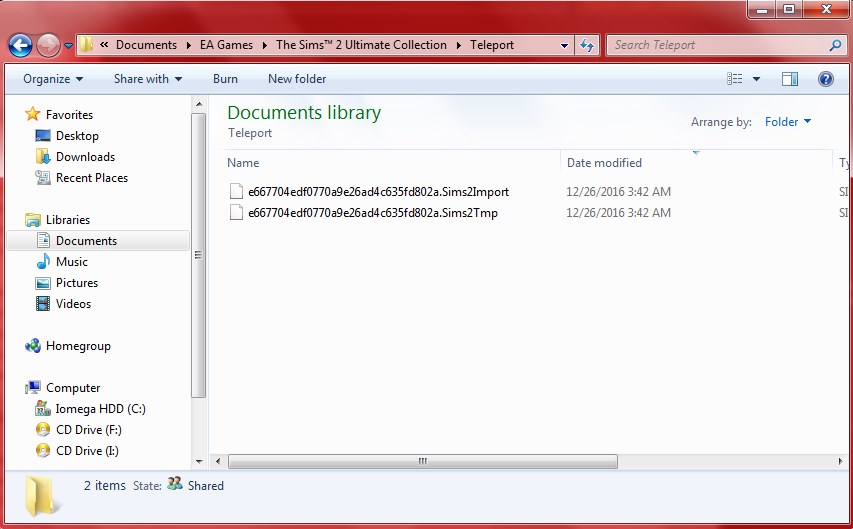Open Desktop in the navigation pane

(x=77, y=136)
